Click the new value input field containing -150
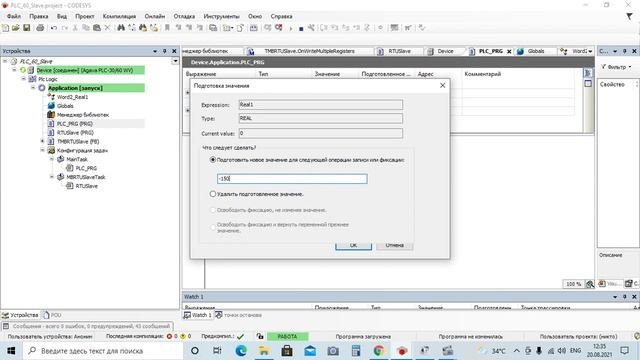The height and width of the screenshot is (360, 640). click(x=292, y=179)
